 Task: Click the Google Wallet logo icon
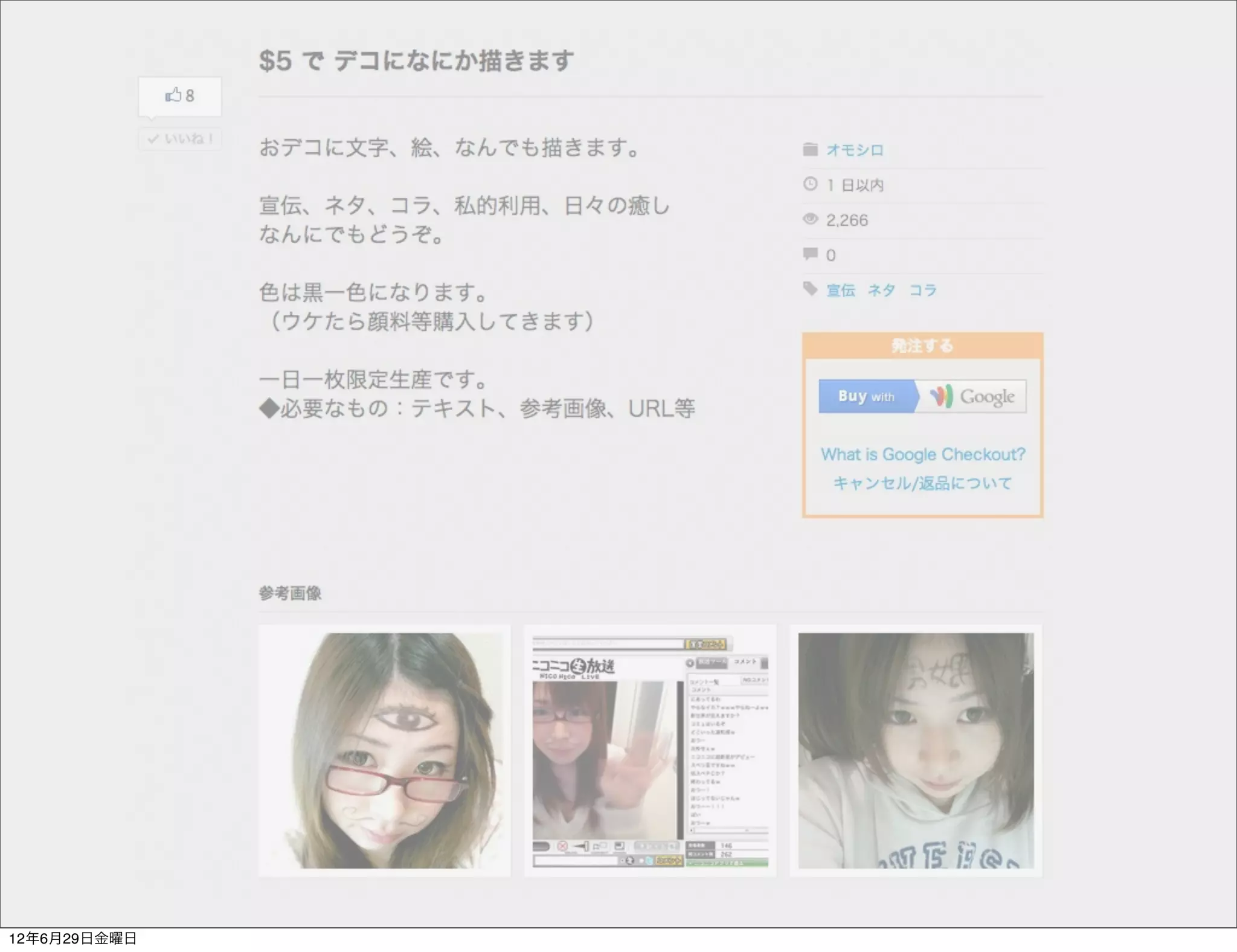click(x=941, y=396)
